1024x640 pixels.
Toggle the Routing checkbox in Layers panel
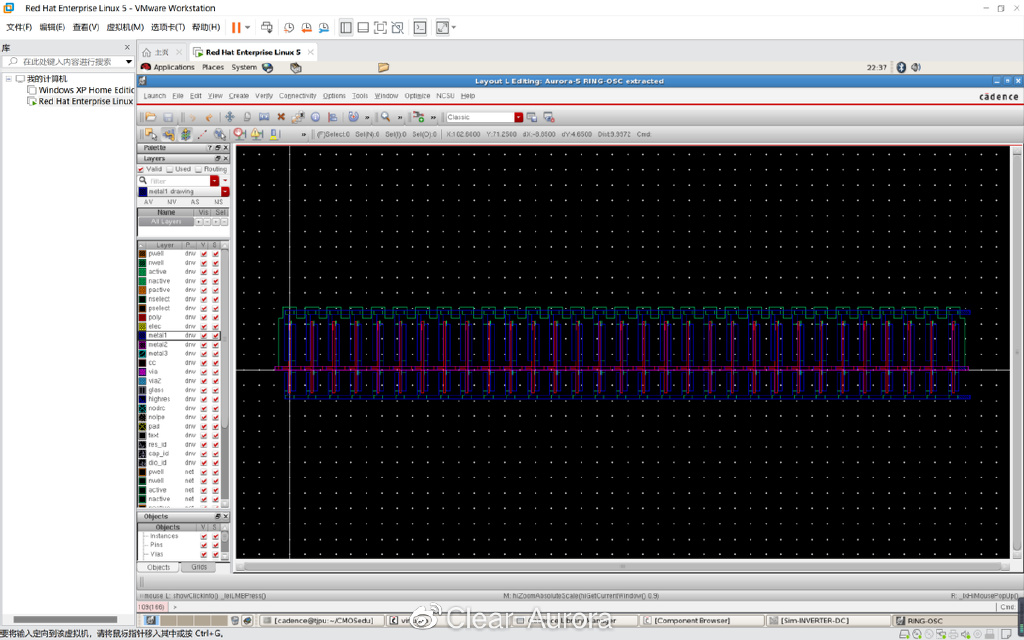pyautogui.click(x=199, y=169)
